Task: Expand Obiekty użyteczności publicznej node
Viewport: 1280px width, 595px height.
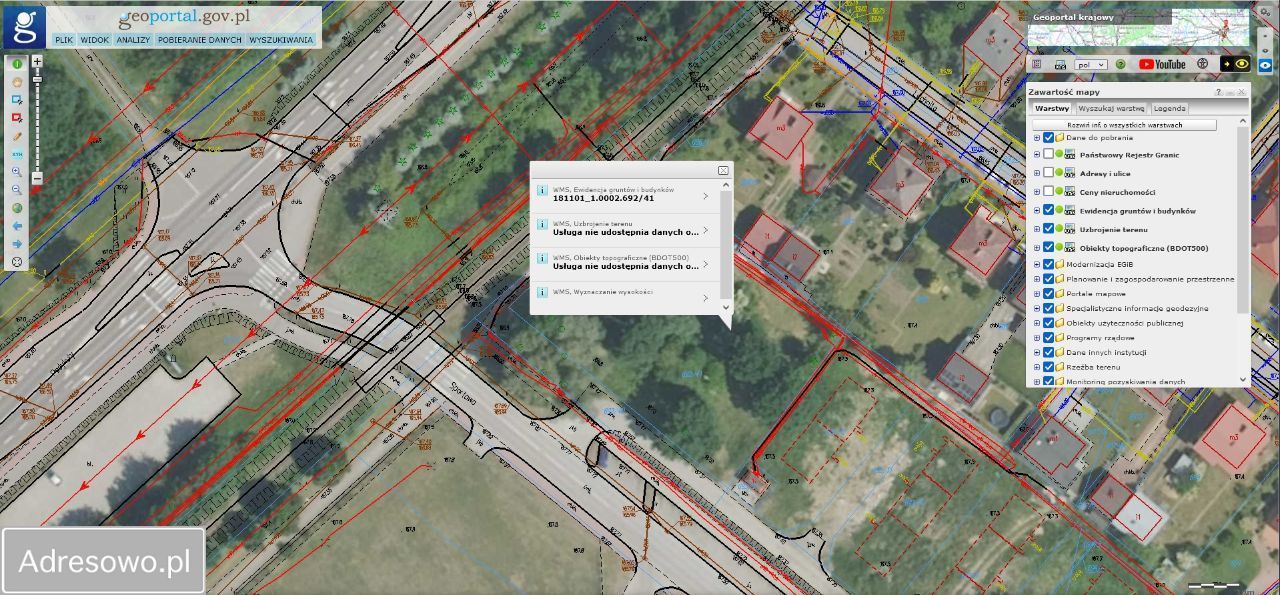Action: [1037, 323]
